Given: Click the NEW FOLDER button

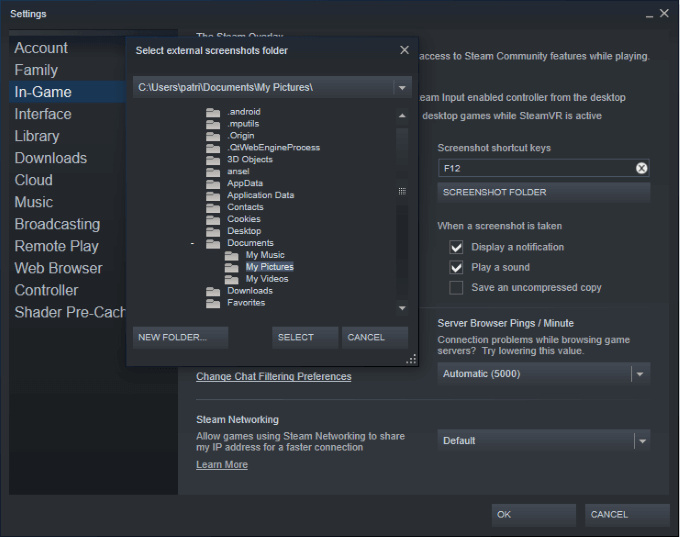Looking at the screenshot, I should click(180, 337).
